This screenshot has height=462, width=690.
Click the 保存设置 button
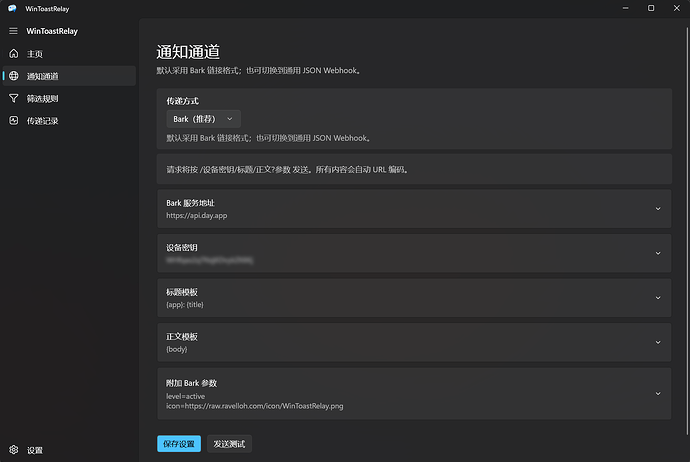click(x=179, y=444)
